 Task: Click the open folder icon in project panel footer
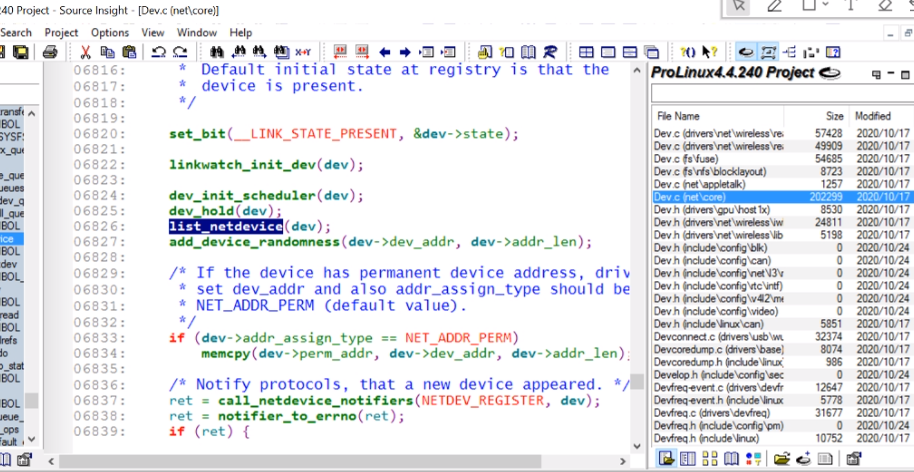(782, 459)
